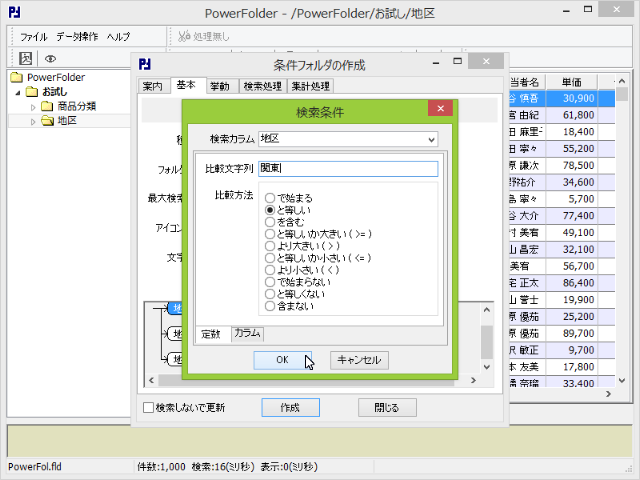Viewport: 640px width, 480px height.
Task: Select the と等しくない radio option
Action: tap(295, 294)
